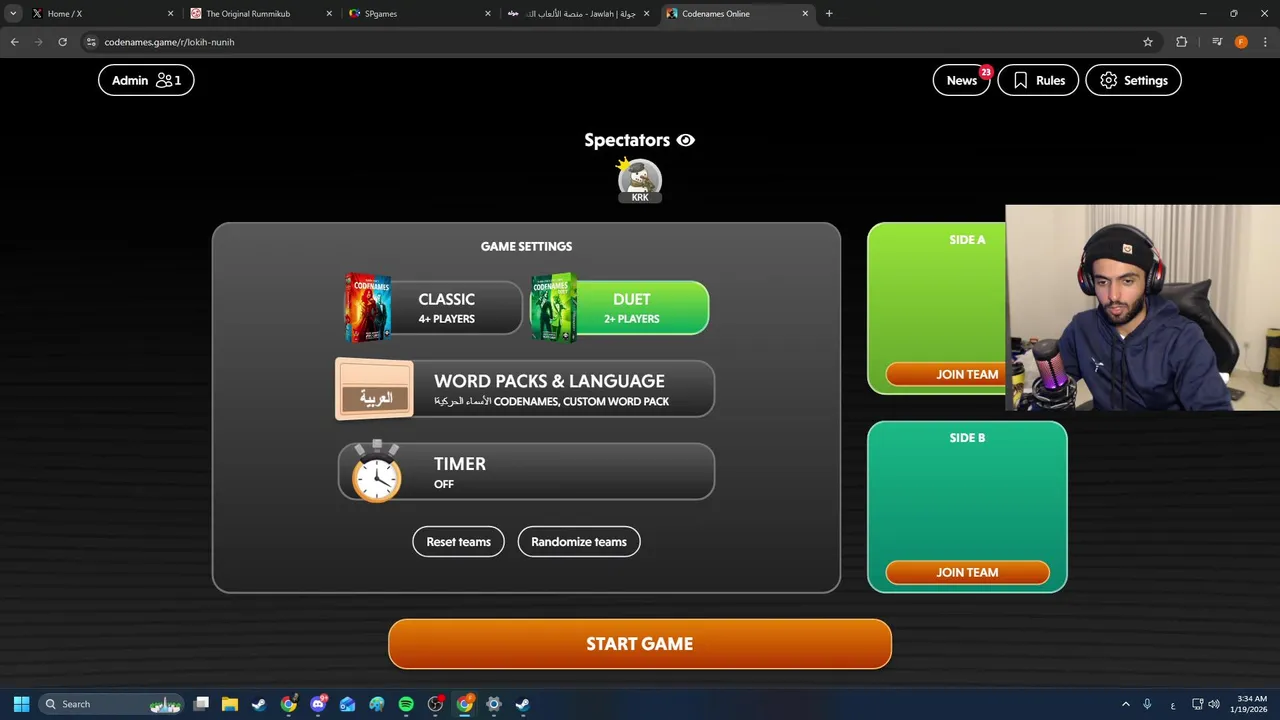Open Discord from the taskbar
The width and height of the screenshot is (1280, 720).
point(318,704)
